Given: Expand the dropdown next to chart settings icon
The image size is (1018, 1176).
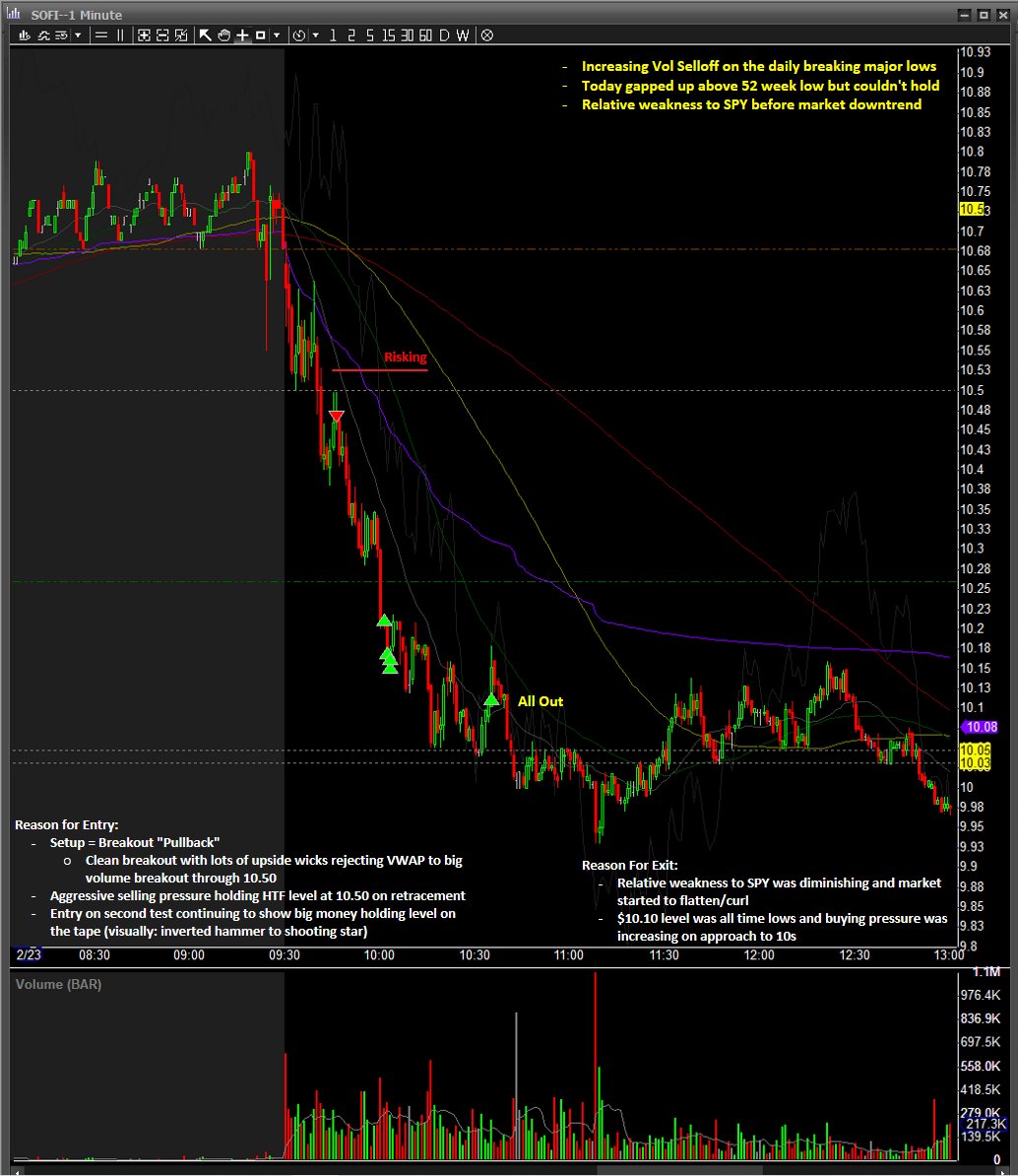Looking at the screenshot, I should point(78,35).
